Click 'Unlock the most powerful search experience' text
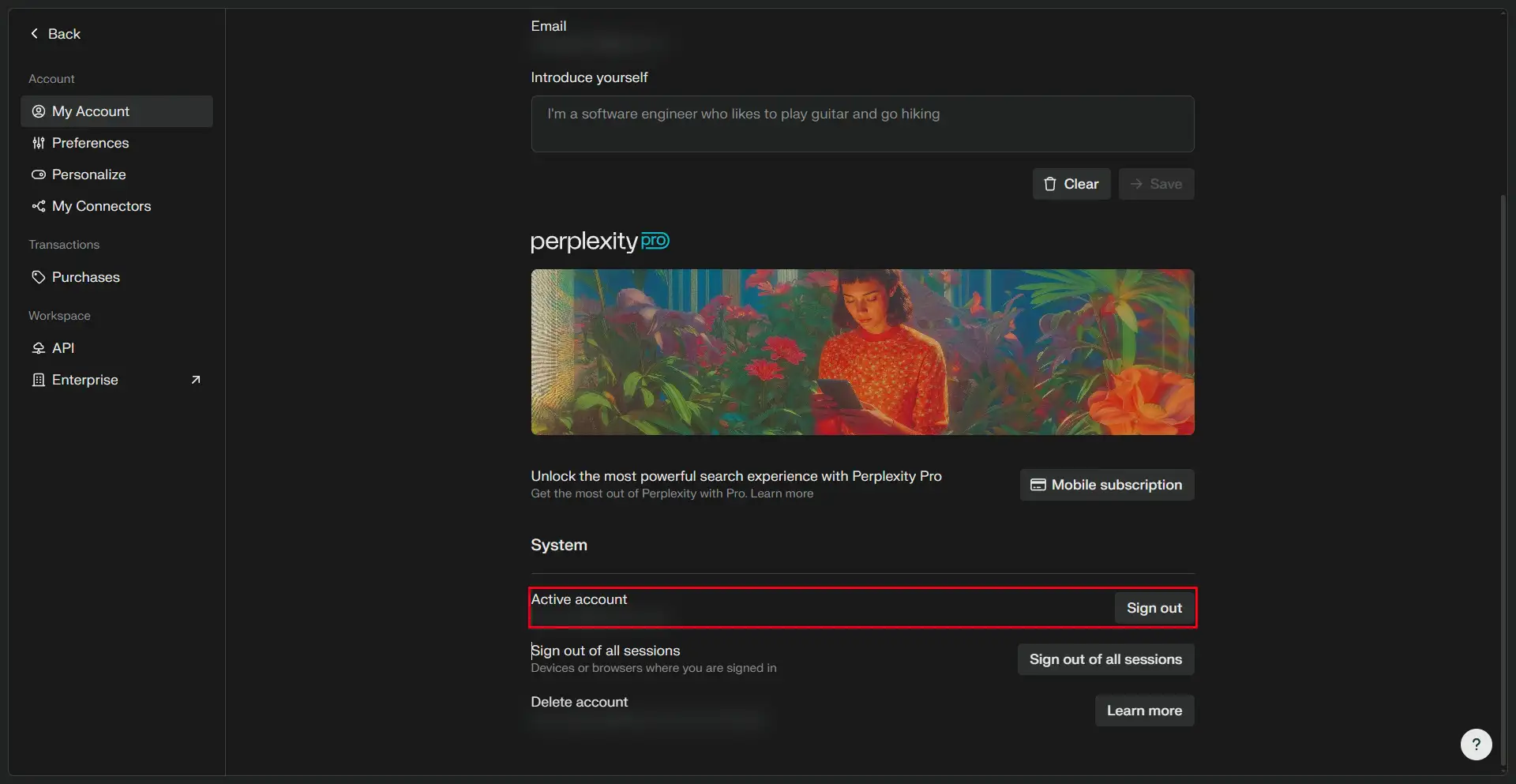This screenshot has width=1516, height=784. coord(736,476)
